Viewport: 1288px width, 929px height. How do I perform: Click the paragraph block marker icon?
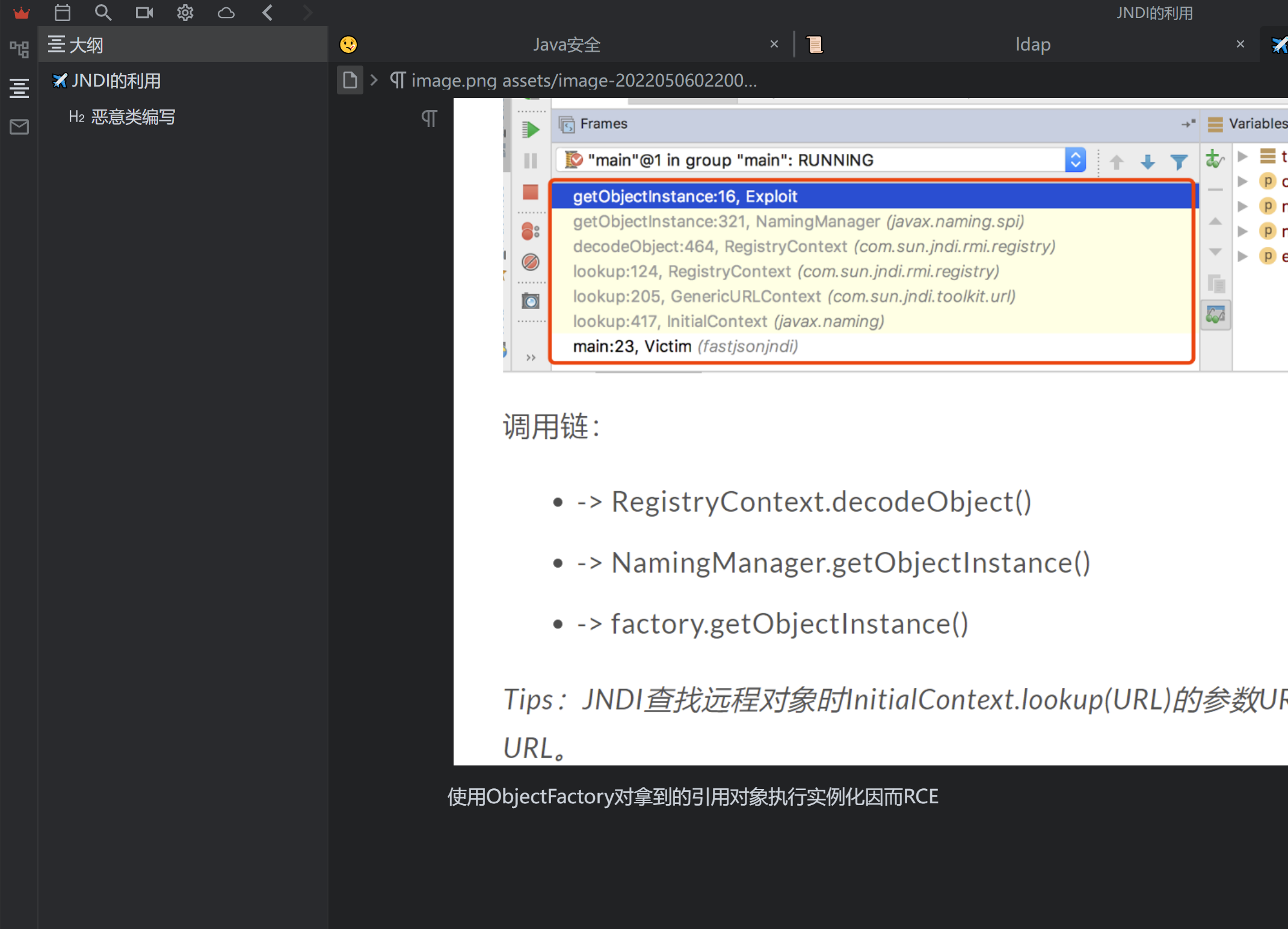[x=429, y=118]
